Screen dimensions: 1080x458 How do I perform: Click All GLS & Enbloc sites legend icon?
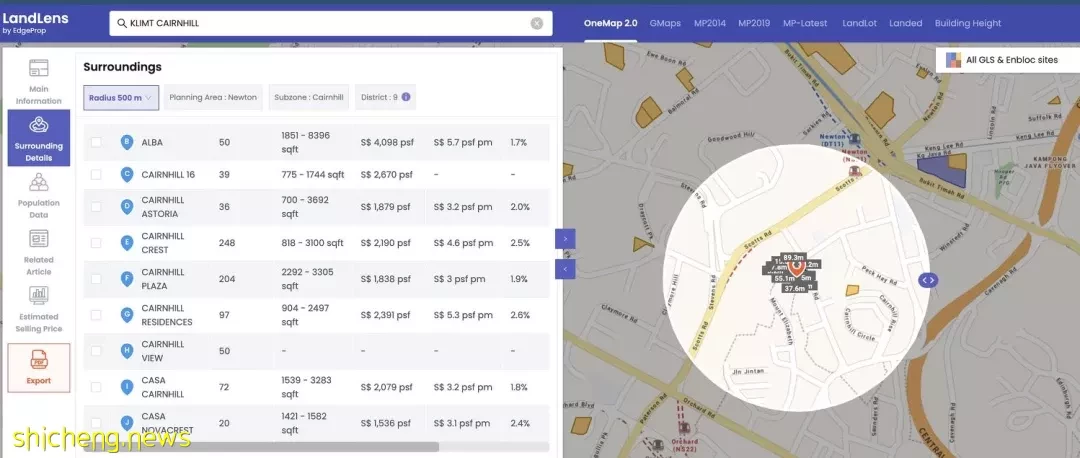(x=953, y=60)
